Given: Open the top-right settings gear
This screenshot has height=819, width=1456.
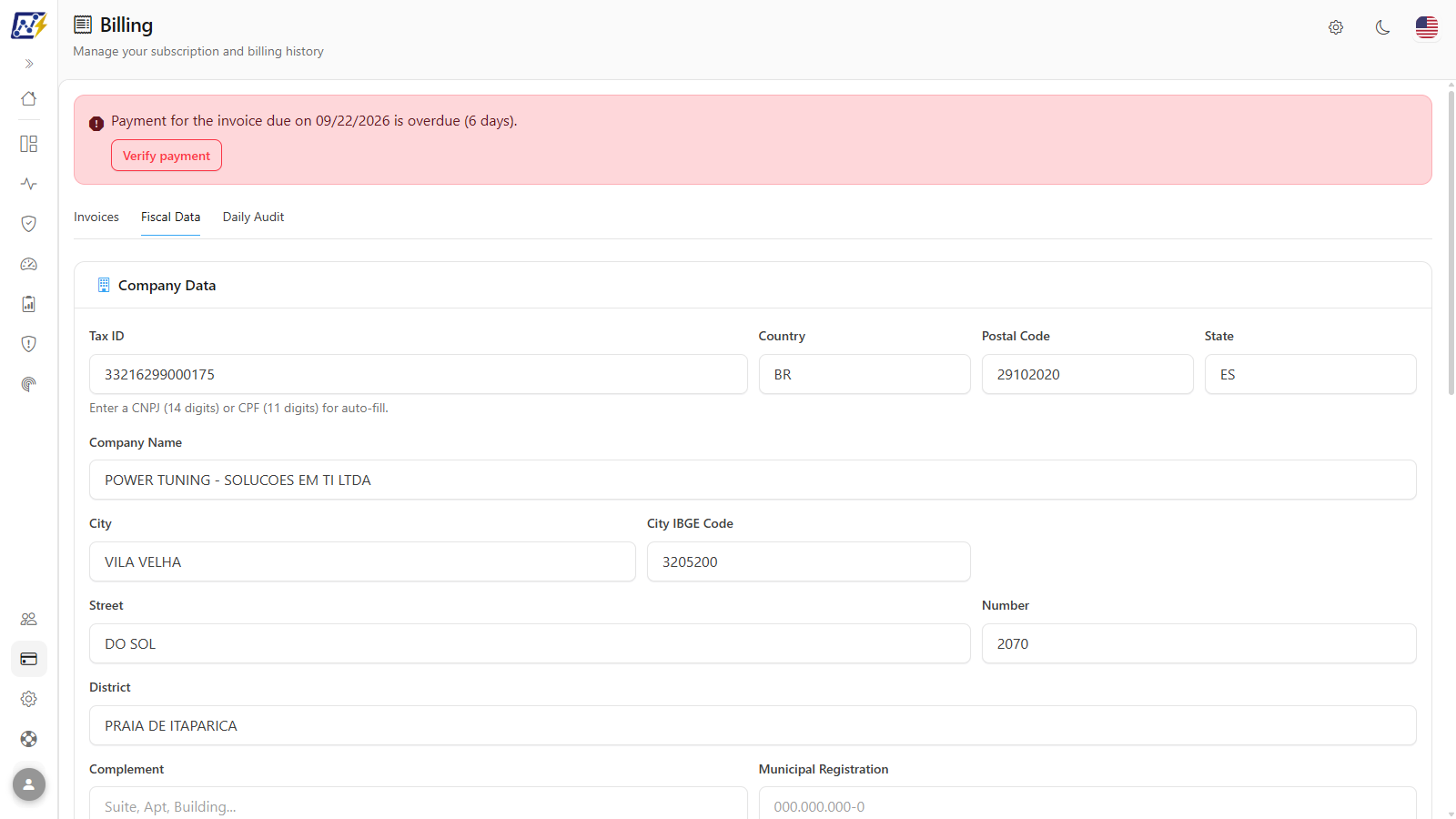Looking at the screenshot, I should tap(1336, 27).
